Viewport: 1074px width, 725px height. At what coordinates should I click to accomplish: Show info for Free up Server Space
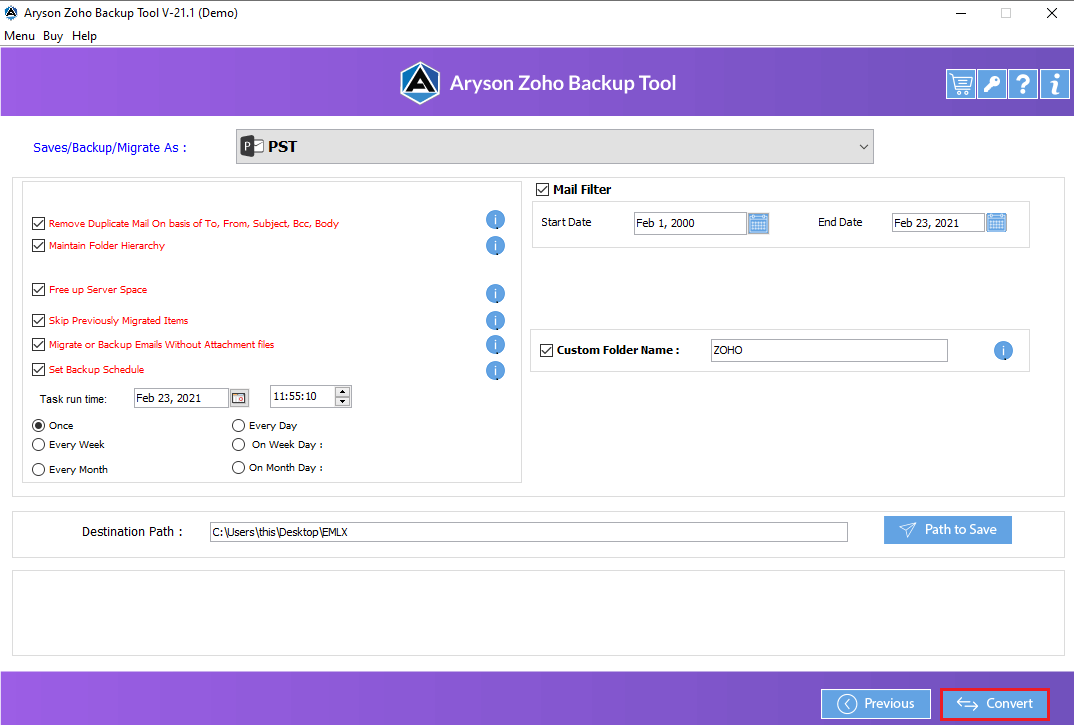495,294
